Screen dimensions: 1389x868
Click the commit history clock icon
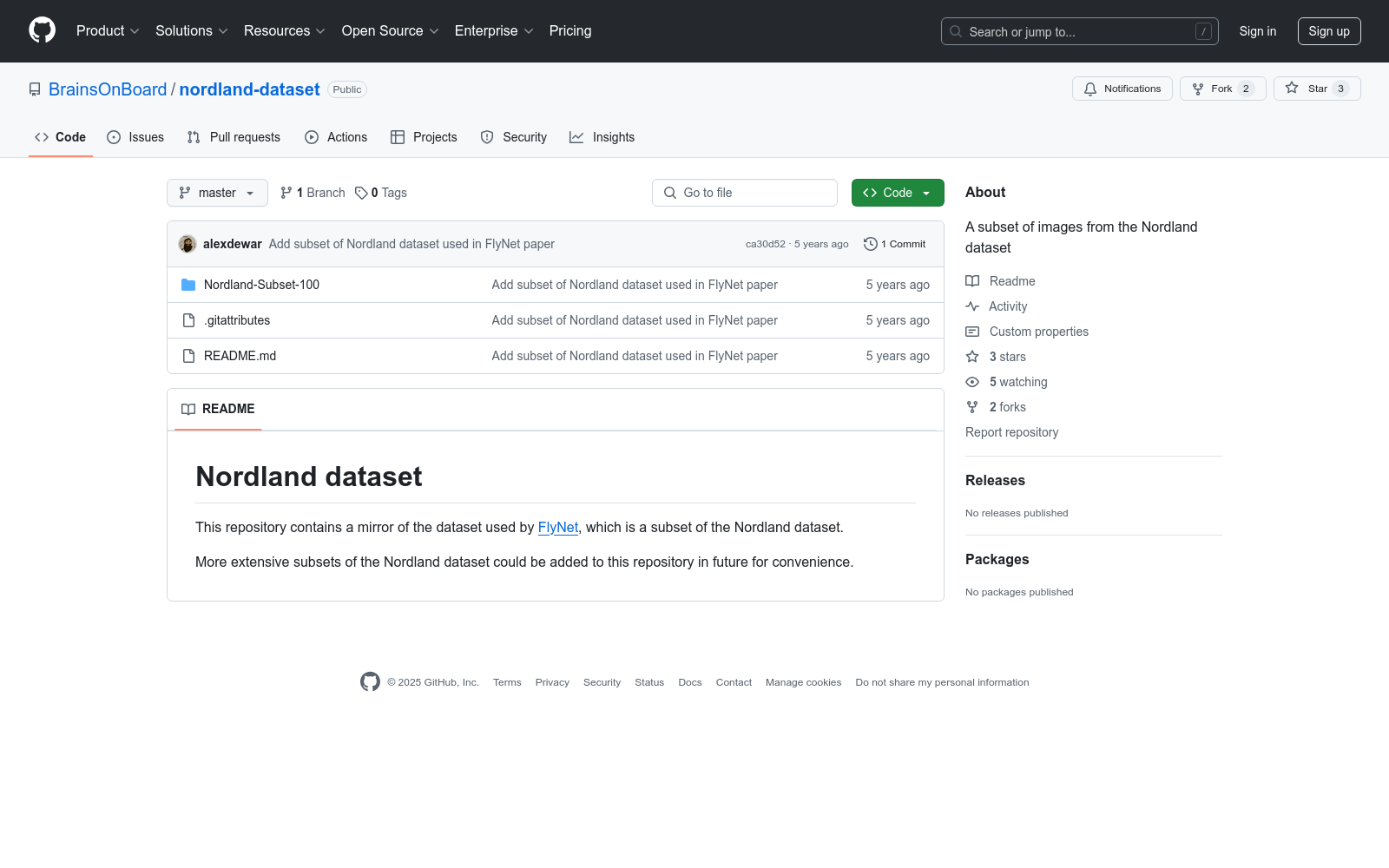pyautogui.click(x=871, y=244)
